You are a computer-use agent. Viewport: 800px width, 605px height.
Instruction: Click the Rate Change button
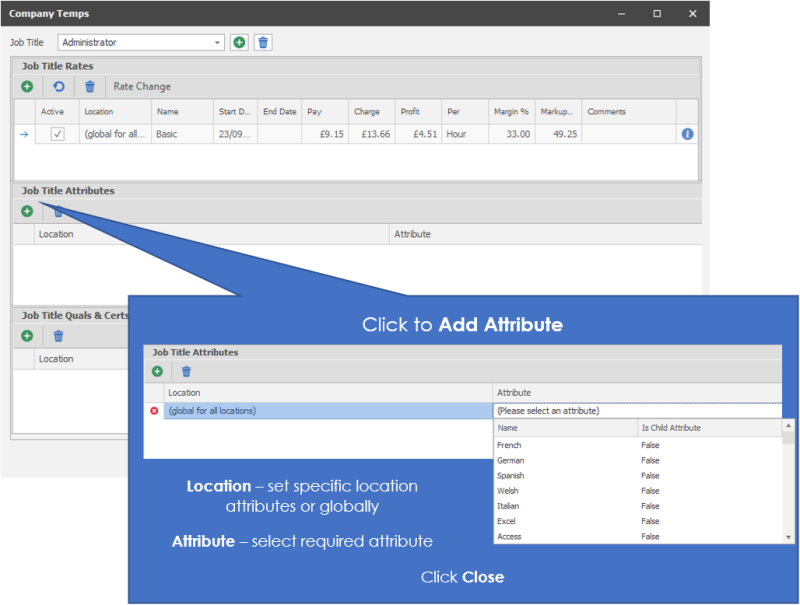tap(142, 87)
